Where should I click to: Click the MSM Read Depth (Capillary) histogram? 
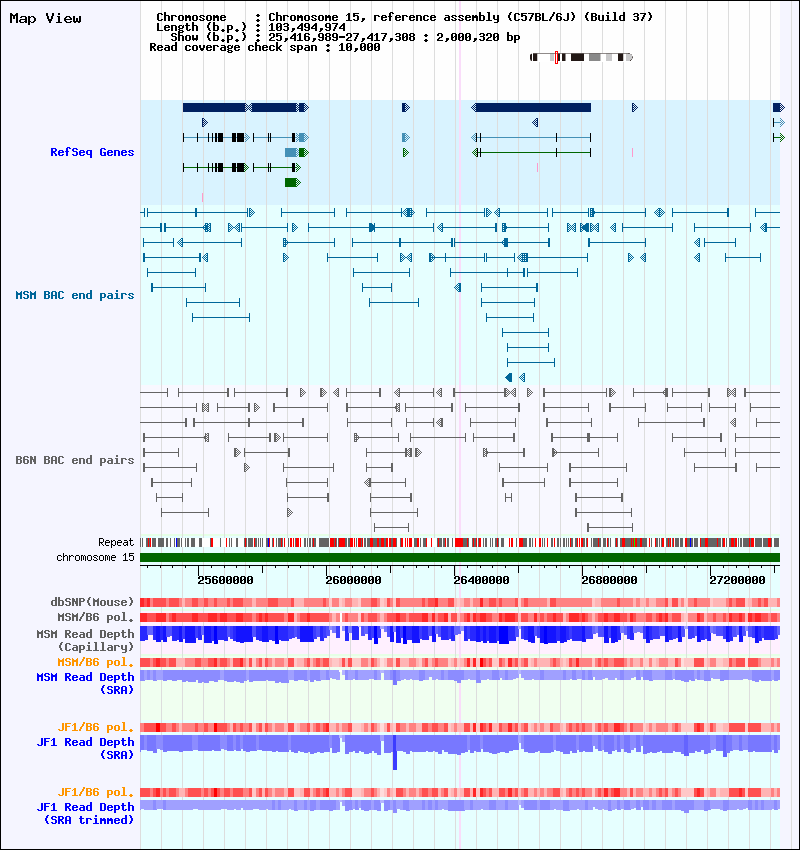pyautogui.click(x=460, y=635)
